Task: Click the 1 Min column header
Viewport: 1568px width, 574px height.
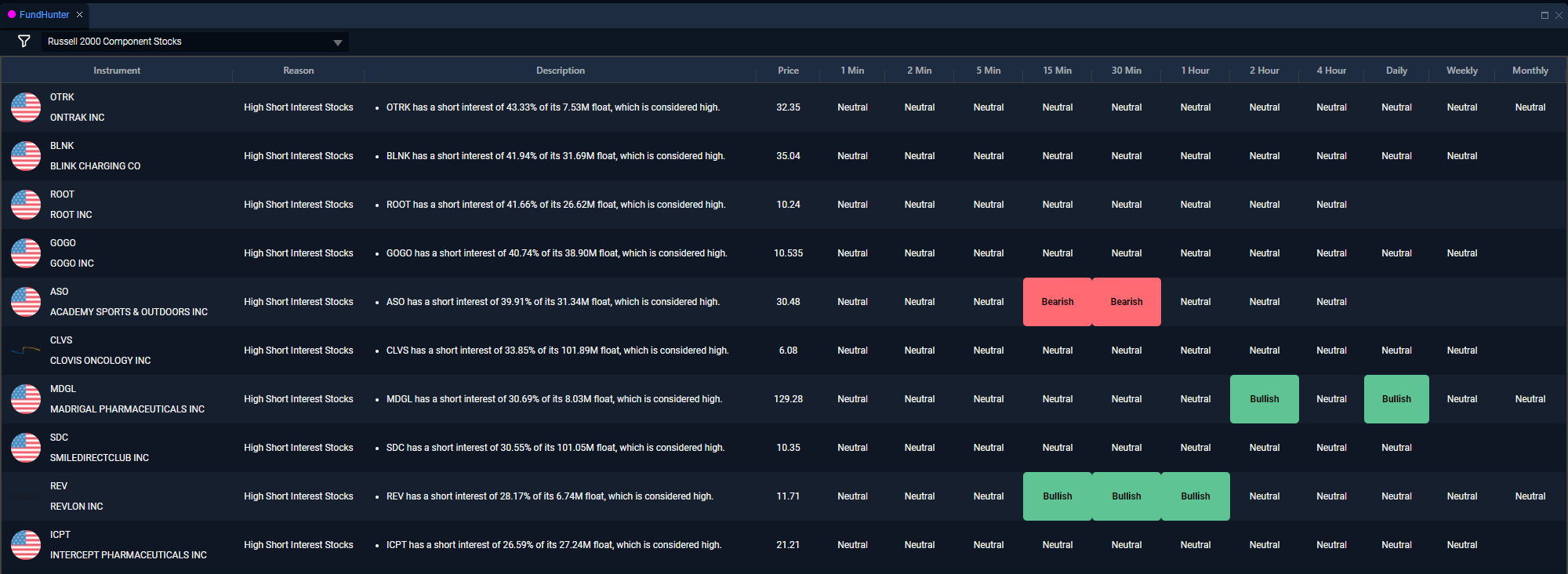Action: 852,71
